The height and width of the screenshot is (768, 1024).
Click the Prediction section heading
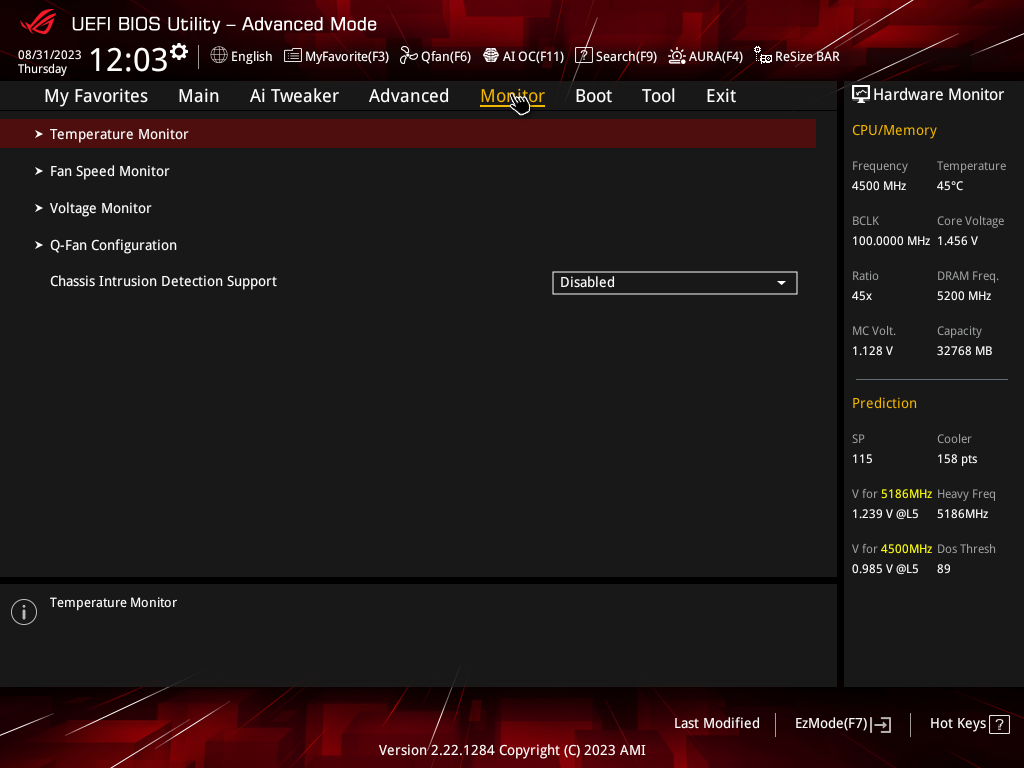click(x=884, y=404)
